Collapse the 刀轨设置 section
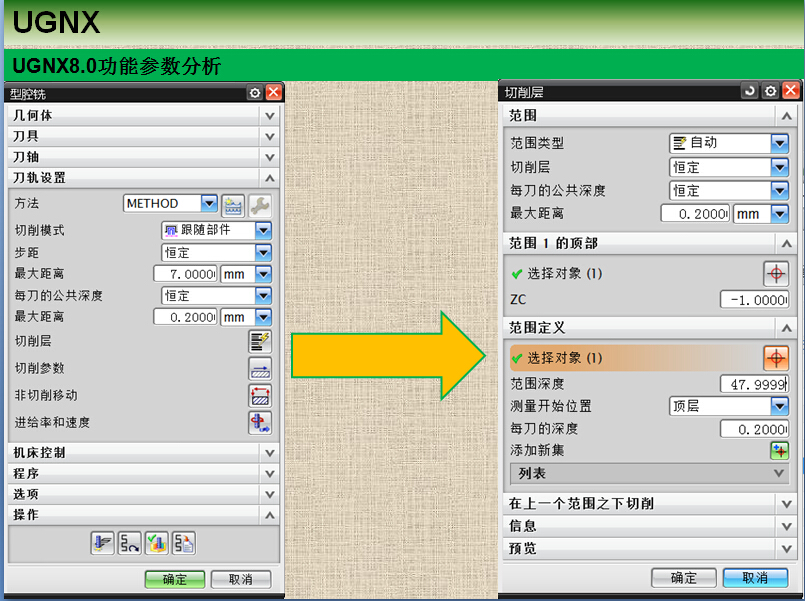This screenshot has width=805, height=601. click(270, 178)
